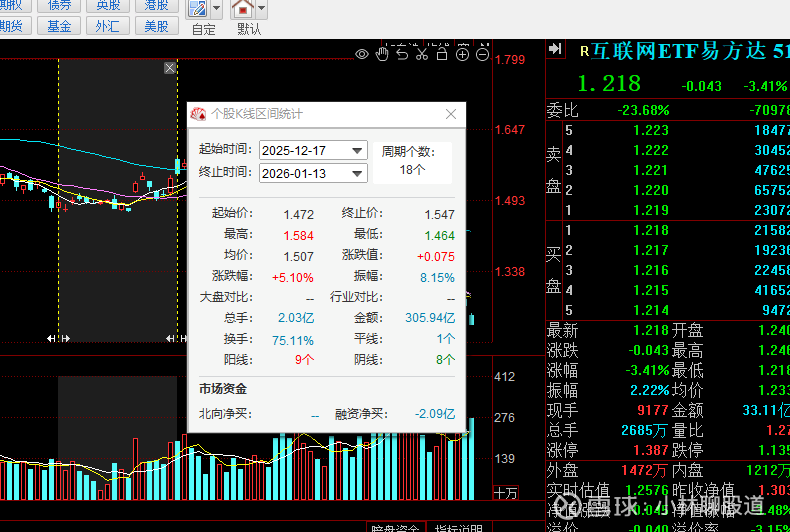Select sell level 2 price 1.220
This screenshot has width=790, height=532.
tap(650, 190)
